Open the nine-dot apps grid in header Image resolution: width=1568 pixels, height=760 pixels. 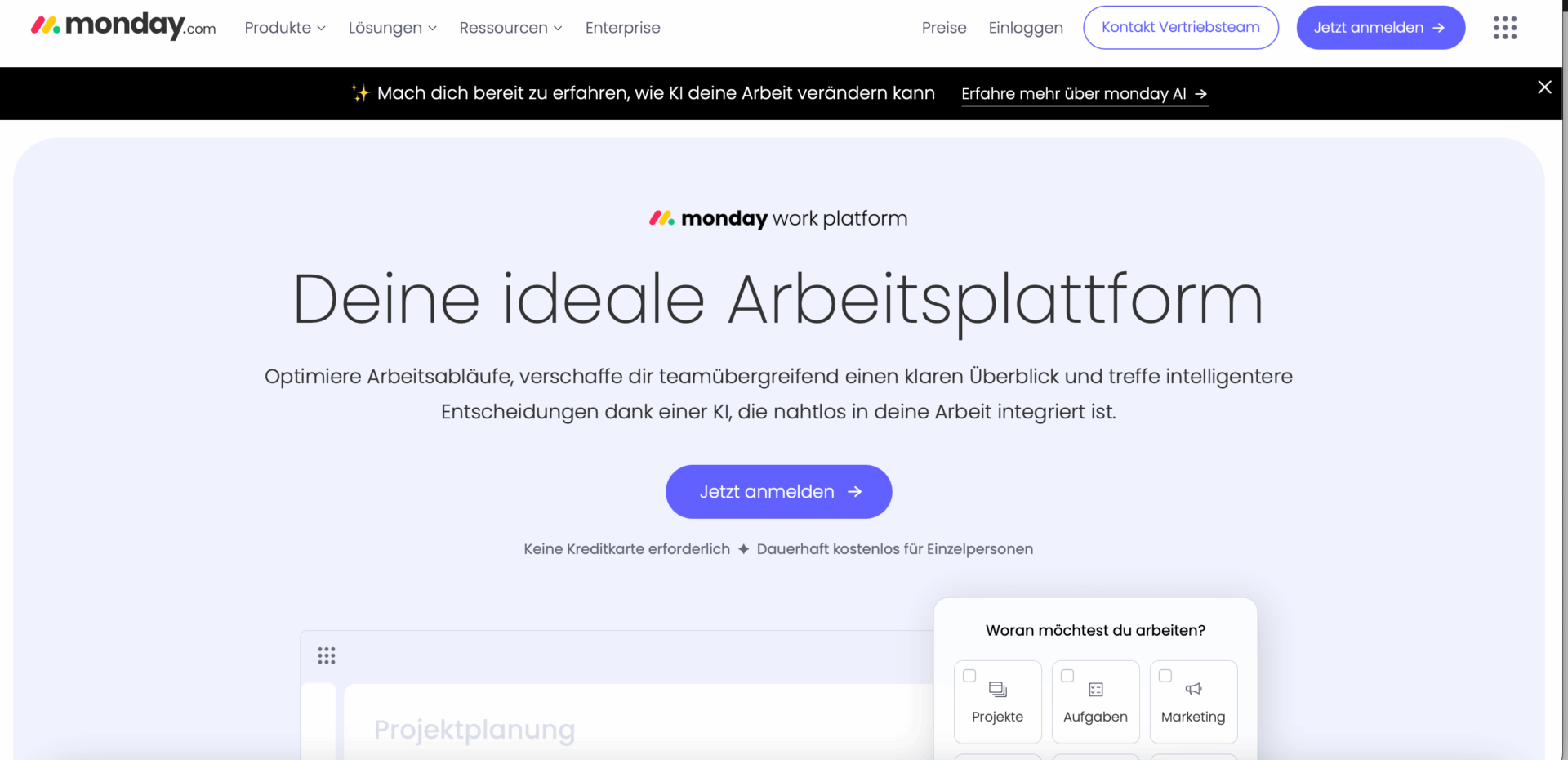[1504, 28]
